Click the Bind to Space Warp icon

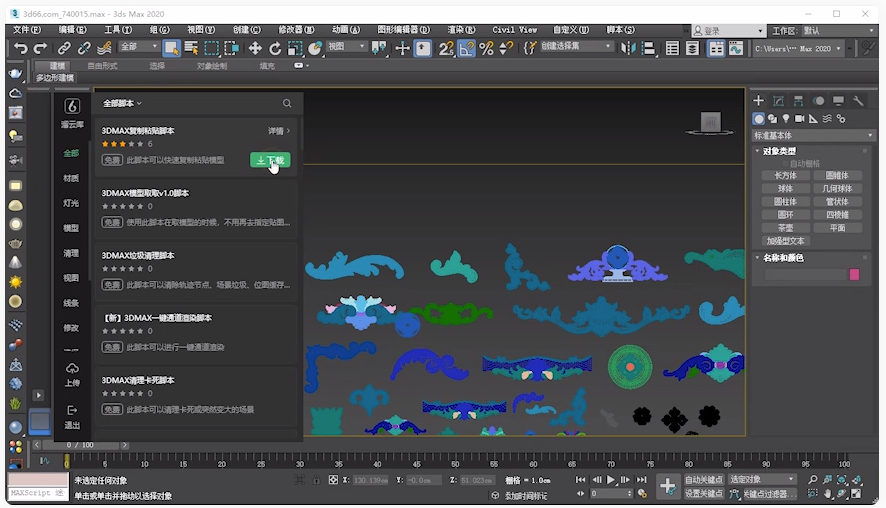104,49
